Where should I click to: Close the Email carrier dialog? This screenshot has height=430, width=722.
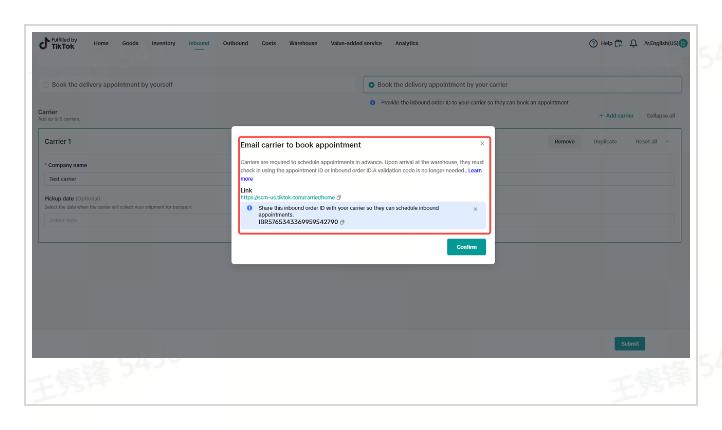point(482,143)
